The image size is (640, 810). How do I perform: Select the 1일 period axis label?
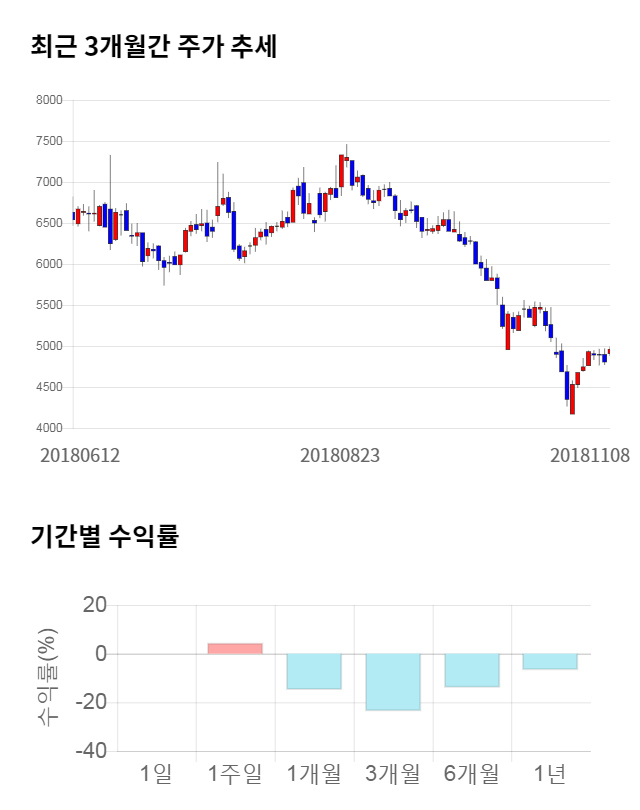click(156, 773)
